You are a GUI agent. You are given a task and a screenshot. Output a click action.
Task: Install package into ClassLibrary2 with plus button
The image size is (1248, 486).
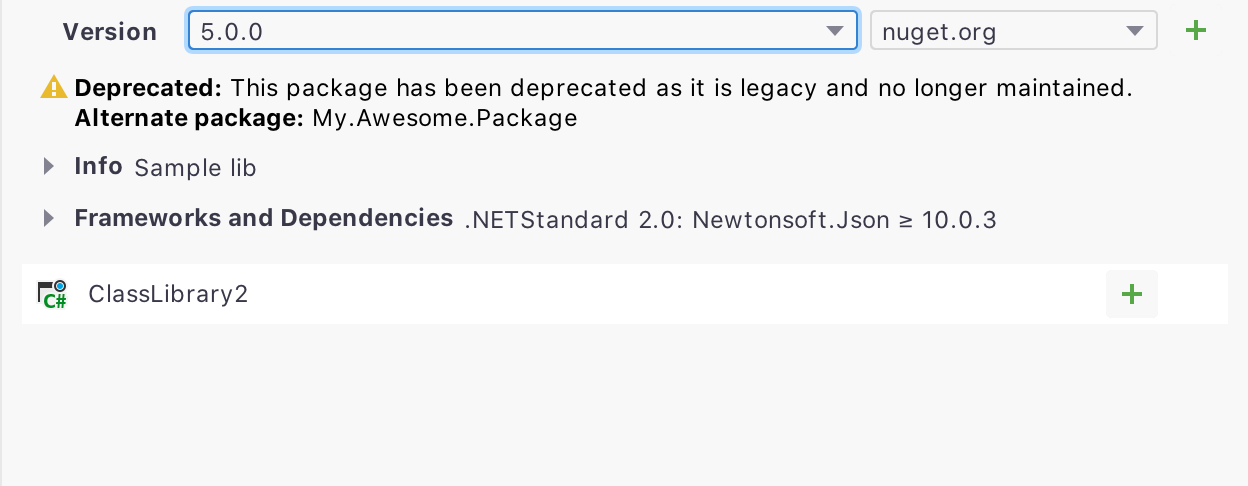[1132, 294]
